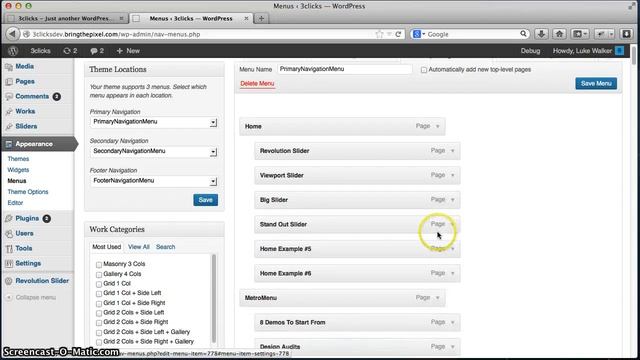Open the updates icon showing 2

tap(70, 51)
